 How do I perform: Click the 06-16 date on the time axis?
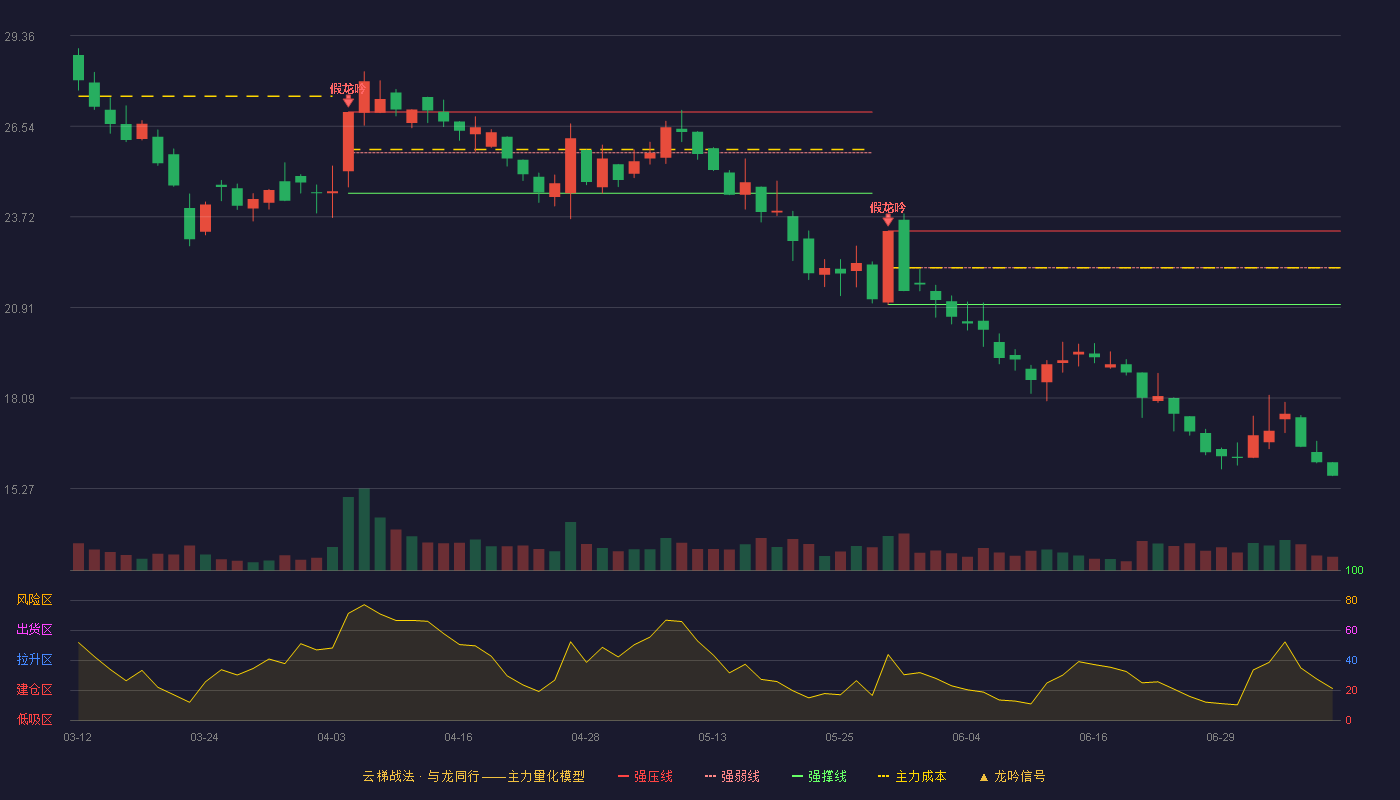(1093, 737)
